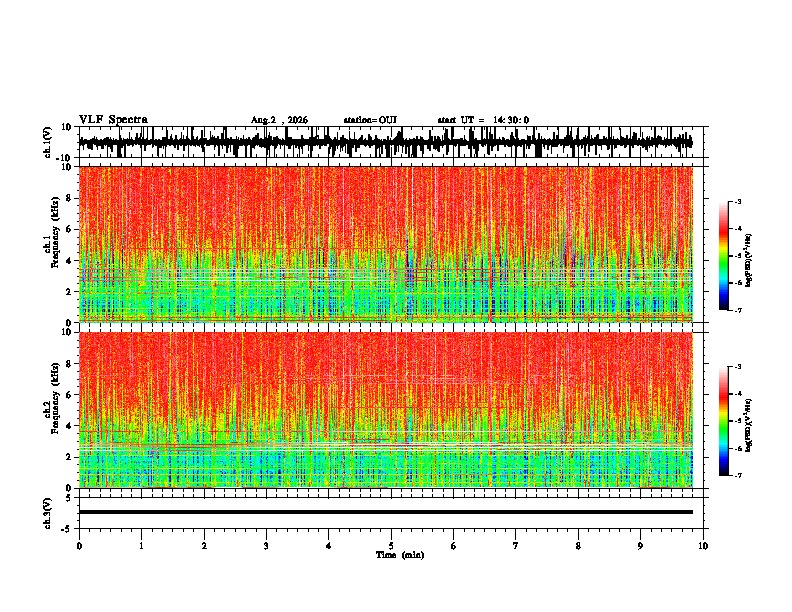Viewport: 792px width, 612px height.
Task: Click the "3" tick on the Time axis
Action: click(266, 546)
